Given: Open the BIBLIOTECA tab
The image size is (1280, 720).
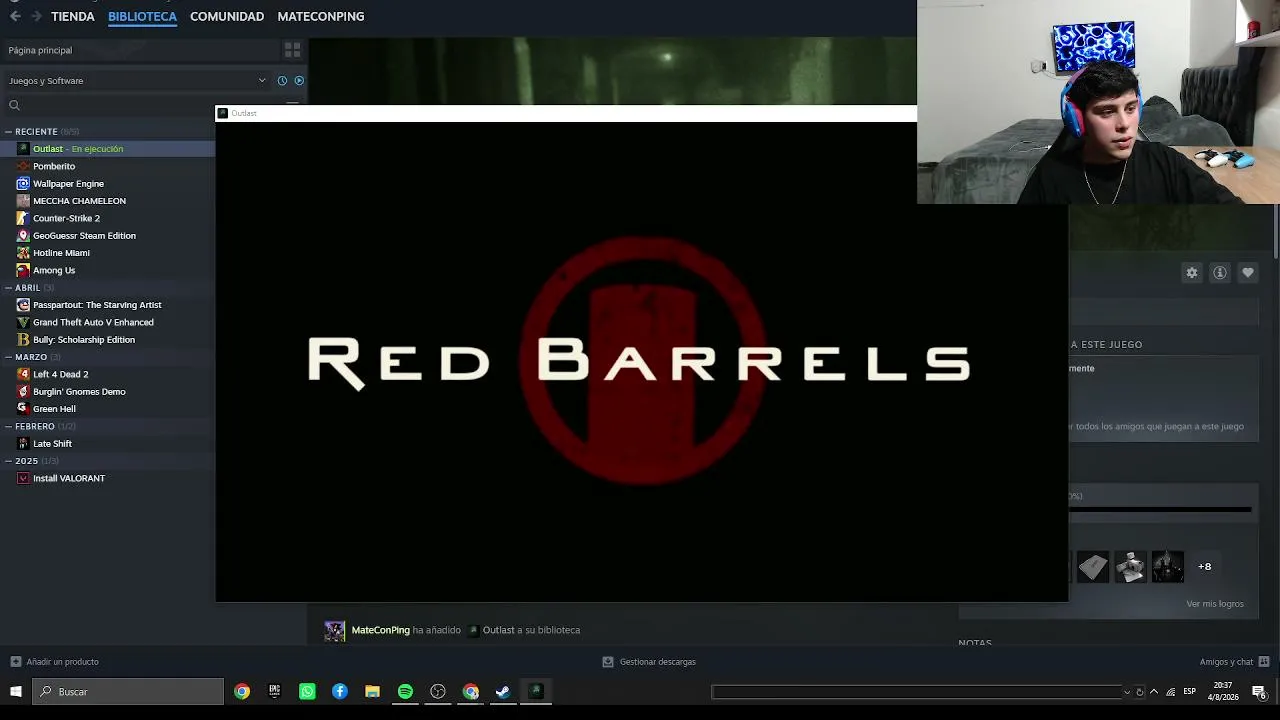Looking at the screenshot, I should point(142,16).
